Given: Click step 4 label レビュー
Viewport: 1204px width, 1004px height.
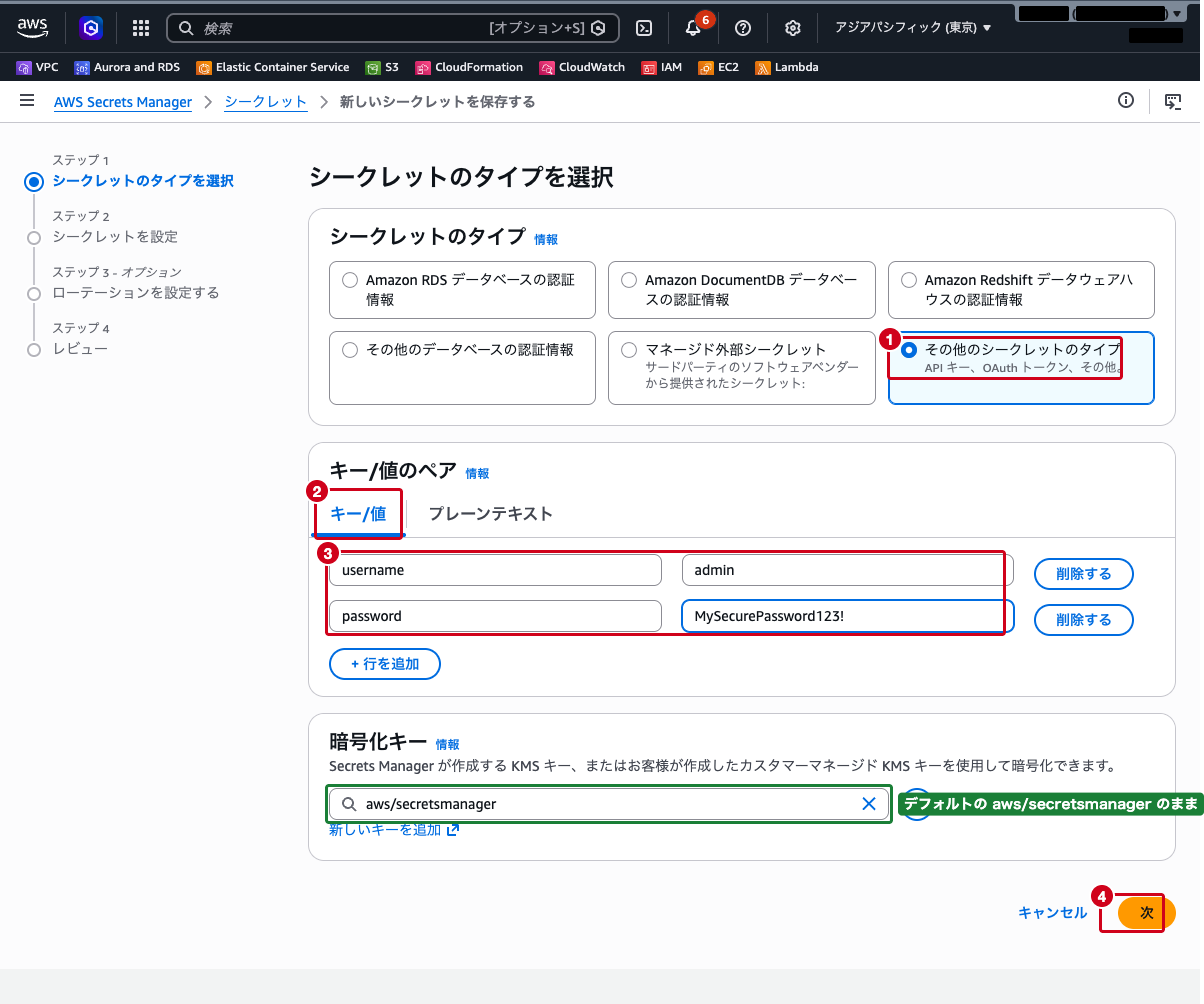Looking at the screenshot, I should click(80, 349).
